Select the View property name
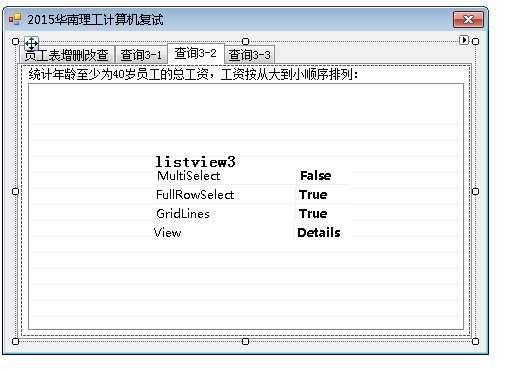Image resolution: width=512 pixels, height=371 pixels. [168, 233]
